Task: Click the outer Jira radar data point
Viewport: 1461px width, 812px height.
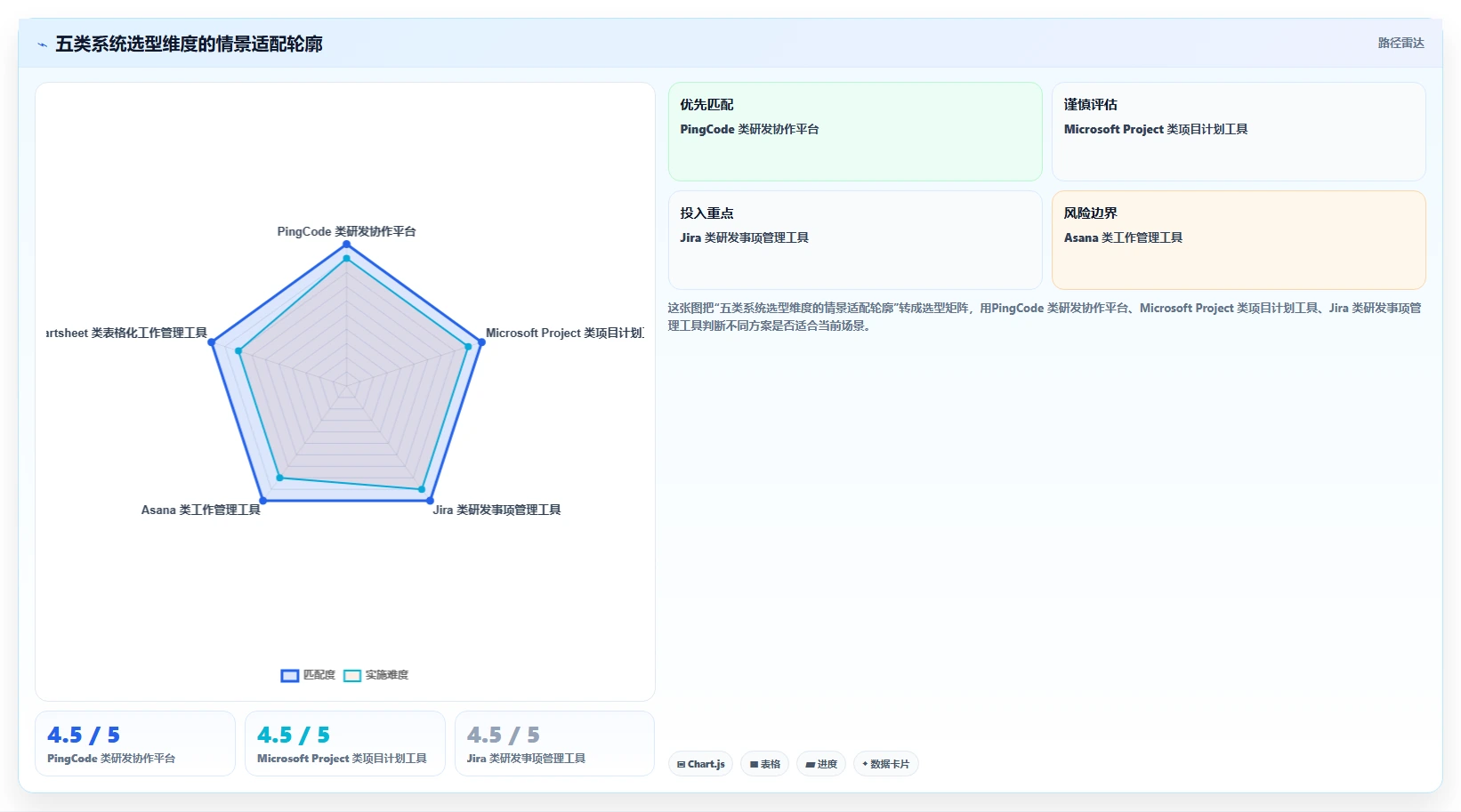Action: click(x=430, y=501)
